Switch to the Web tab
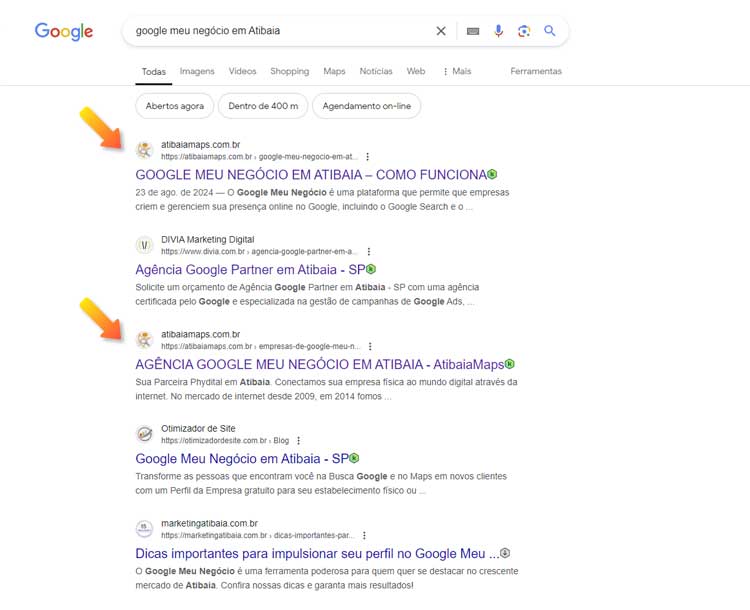 pyautogui.click(x=416, y=71)
